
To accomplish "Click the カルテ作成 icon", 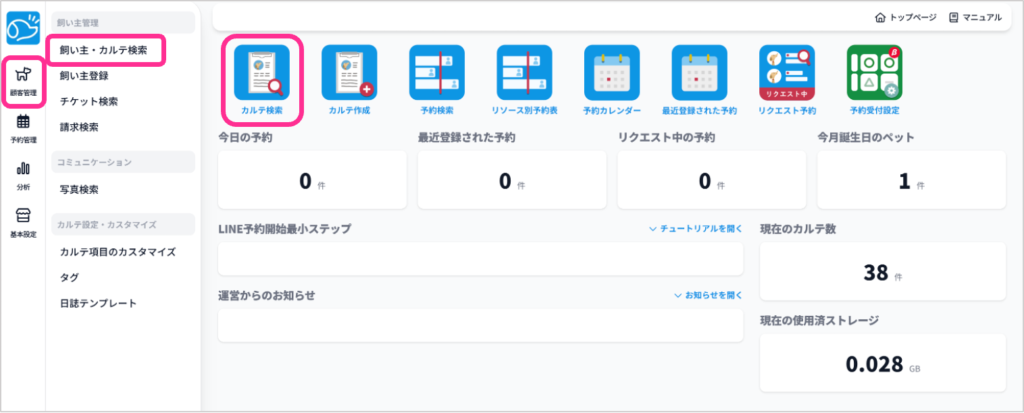I will 349,73.
